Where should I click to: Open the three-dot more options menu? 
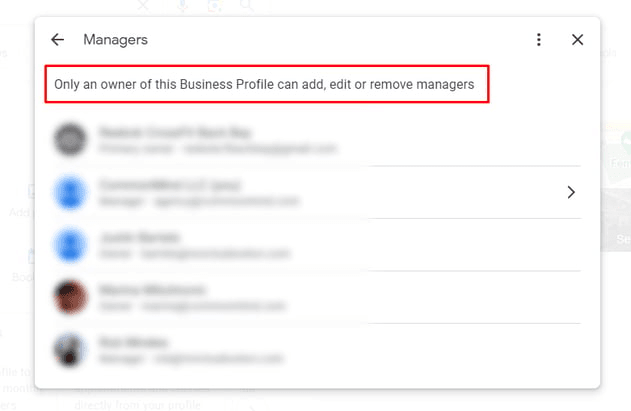click(x=539, y=40)
